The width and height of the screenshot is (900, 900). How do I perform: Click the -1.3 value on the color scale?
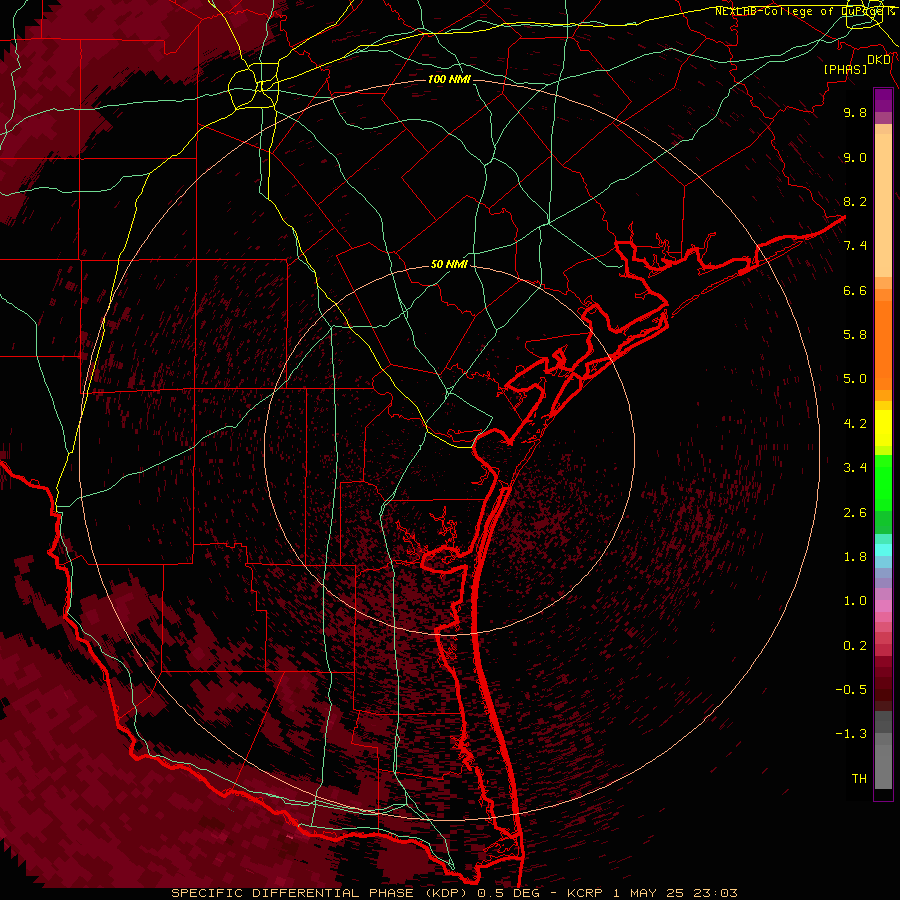851,734
